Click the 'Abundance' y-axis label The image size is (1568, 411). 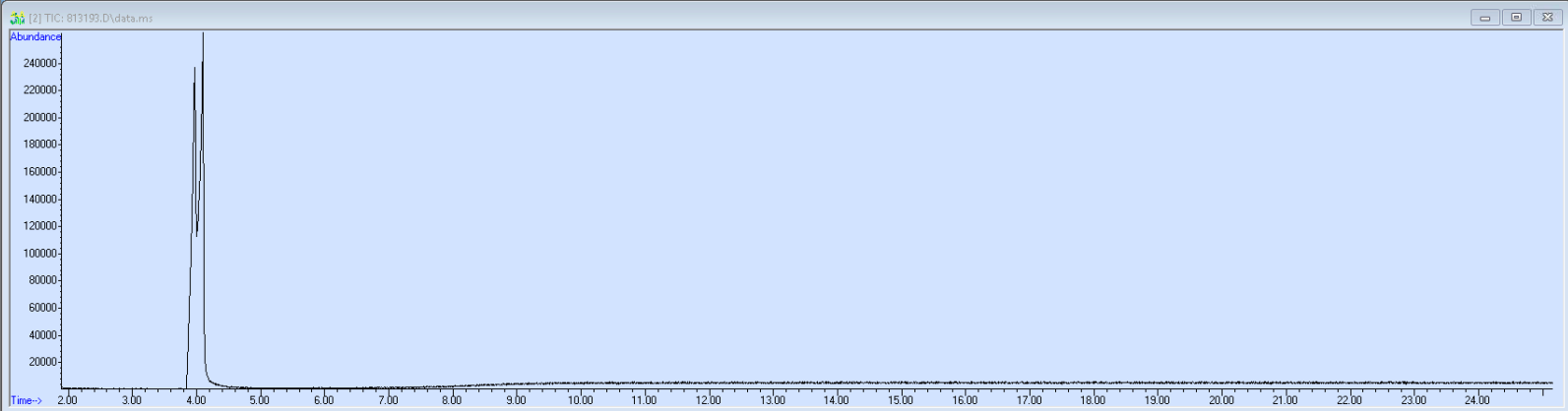point(35,36)
